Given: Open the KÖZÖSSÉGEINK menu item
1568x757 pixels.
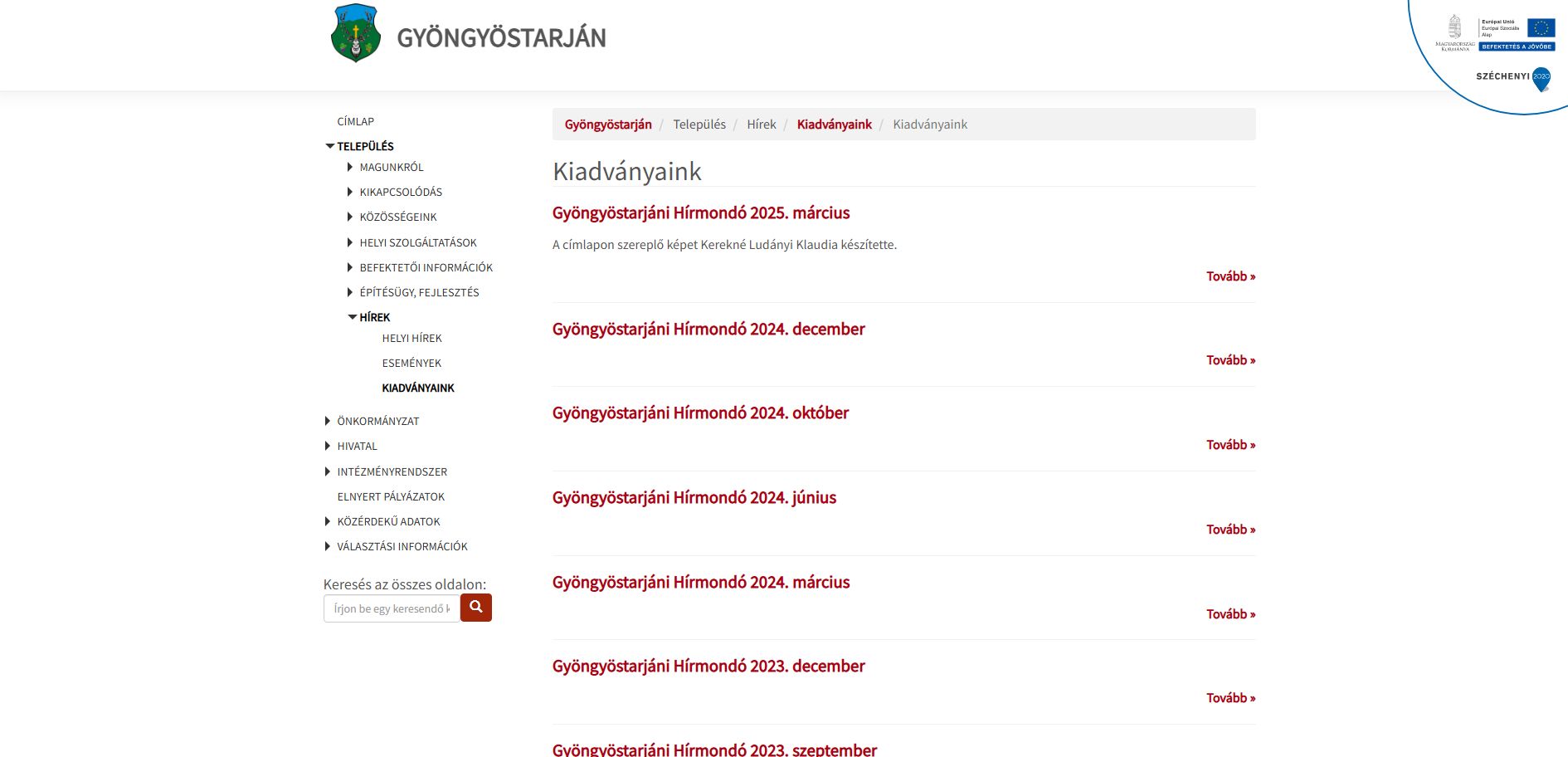Looking at the screenshot, I should pos(398,217).
